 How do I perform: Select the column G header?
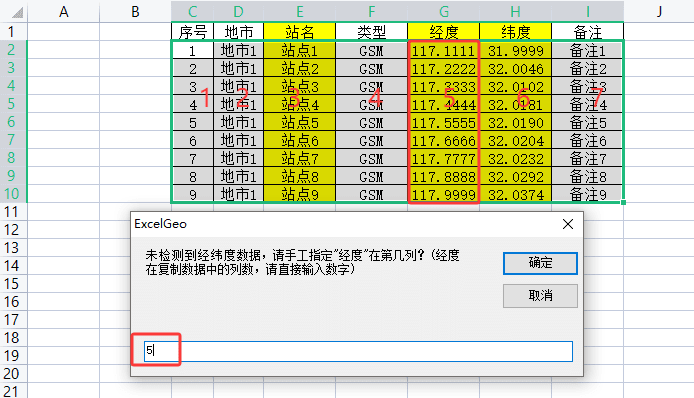(443, 12)
